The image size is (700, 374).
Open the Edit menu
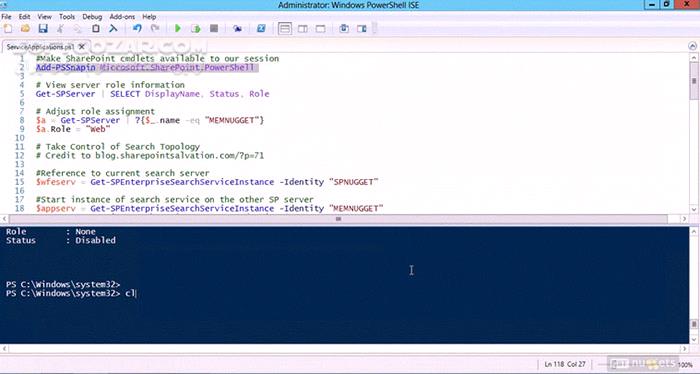(24, 17)
